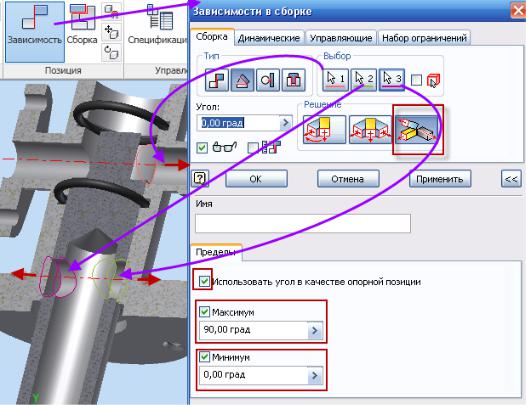This screenshot has width=526, height=405.
Task: Toggle use angle as resting position checkbox
Action: pyautogui.click(x=204, y=281)
